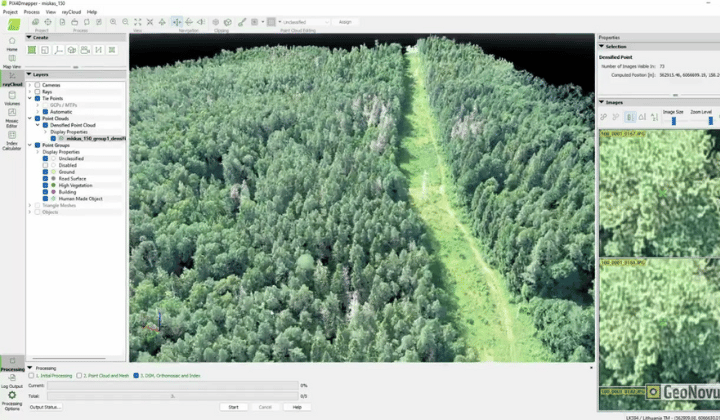Click the Home sidebar icon
Image resolution: width=720 pixels, height=420 pixels.
(12, 41)
